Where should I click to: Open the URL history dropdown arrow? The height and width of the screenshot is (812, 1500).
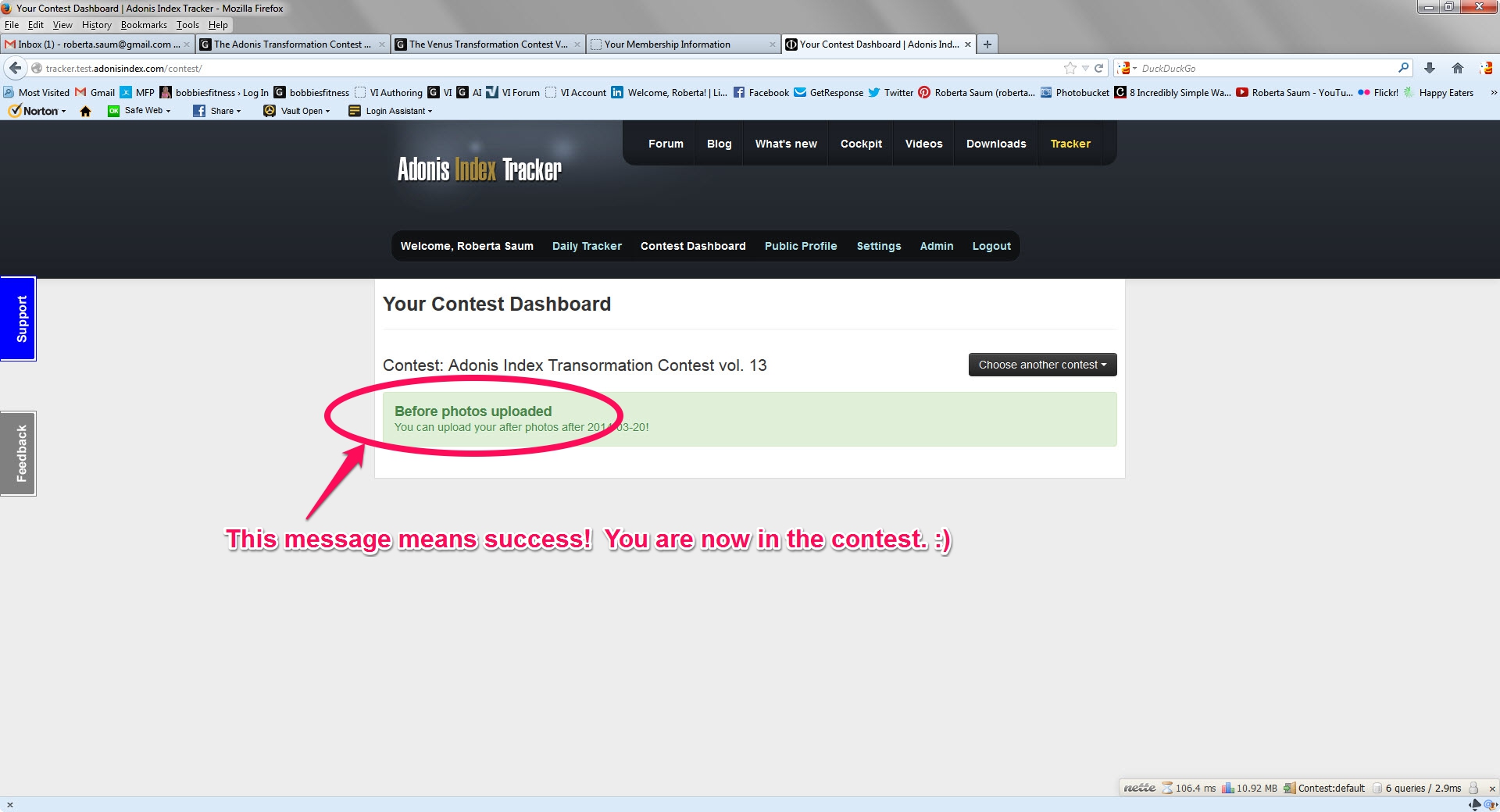(1085, 68)
